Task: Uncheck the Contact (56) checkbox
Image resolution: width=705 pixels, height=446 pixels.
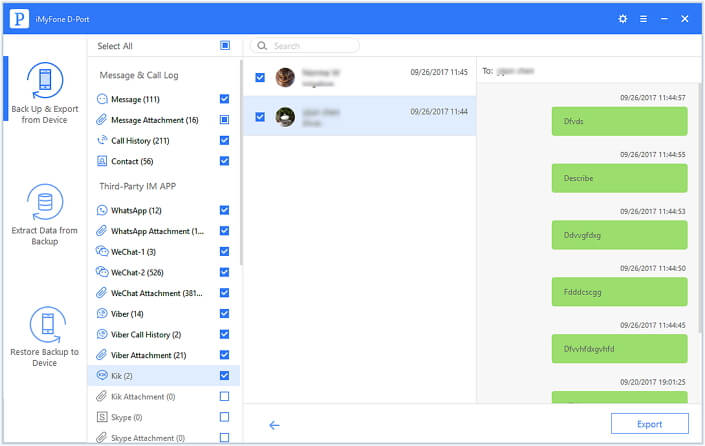Action: (224, 161)
